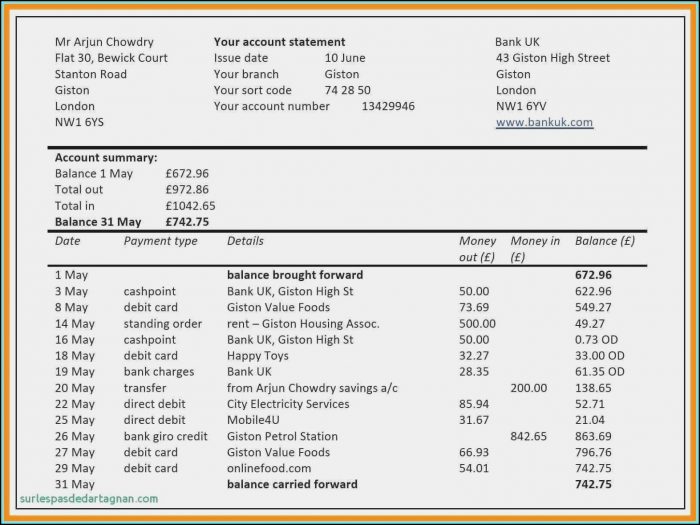
Task: Select the "Happy Toys" transaction detail
Action: coord(258,356)
